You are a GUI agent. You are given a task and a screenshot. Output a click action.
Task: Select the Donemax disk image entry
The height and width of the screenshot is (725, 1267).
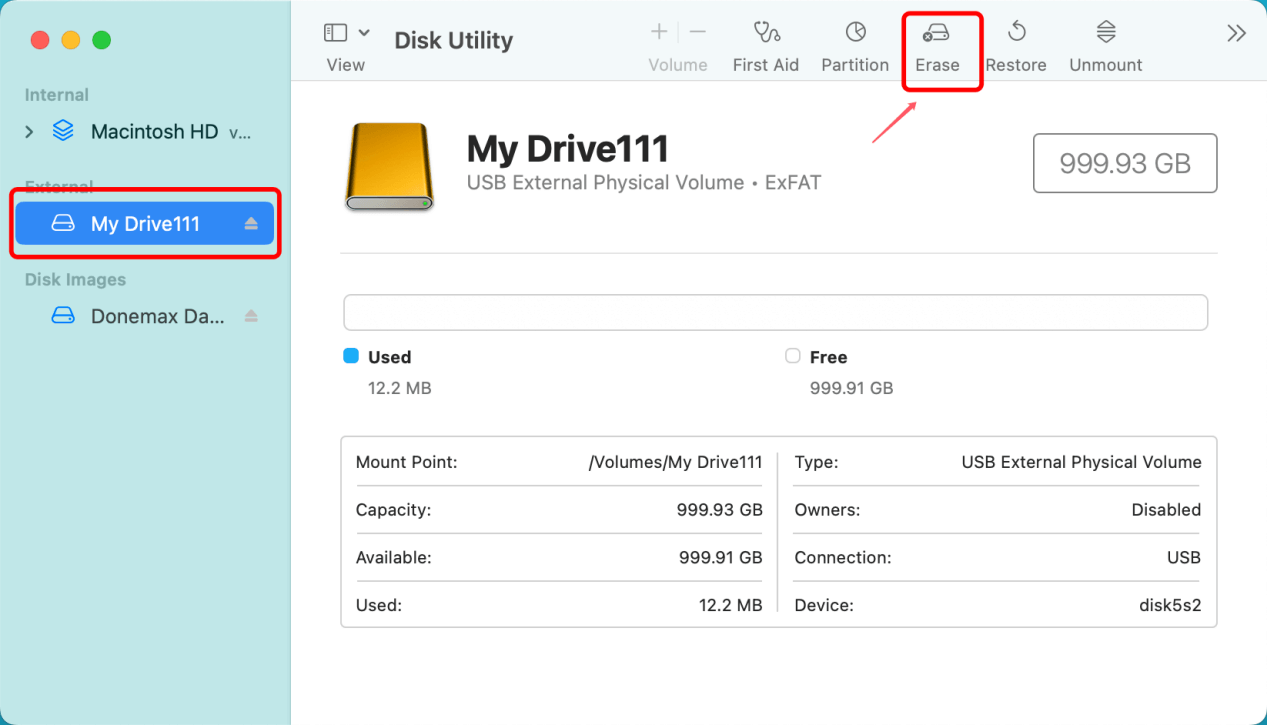pos(157,316)
